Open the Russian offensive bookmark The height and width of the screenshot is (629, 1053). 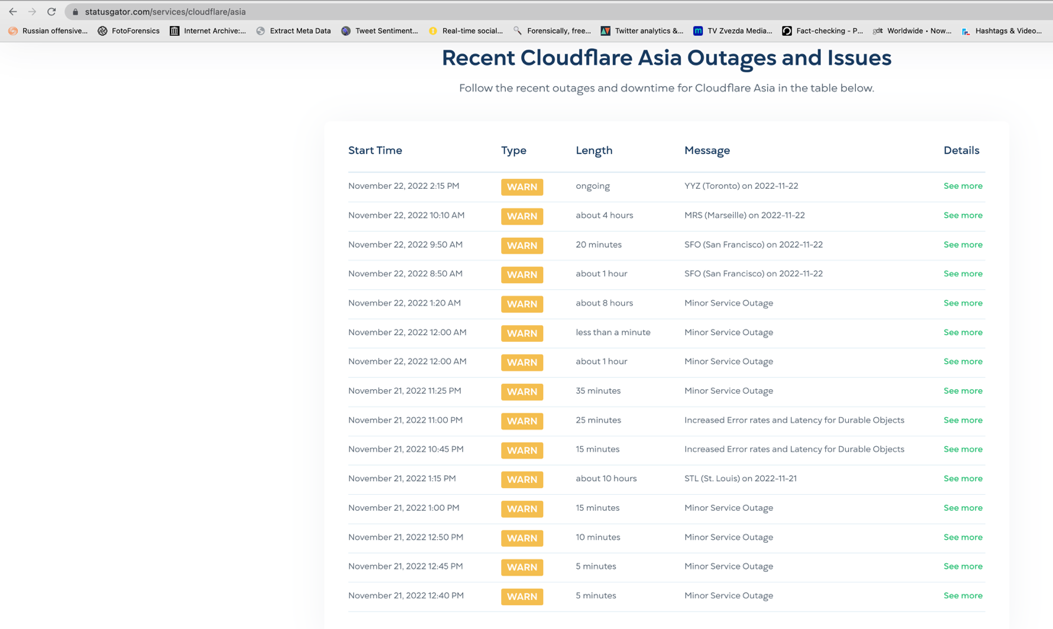(x=48, y=31)
